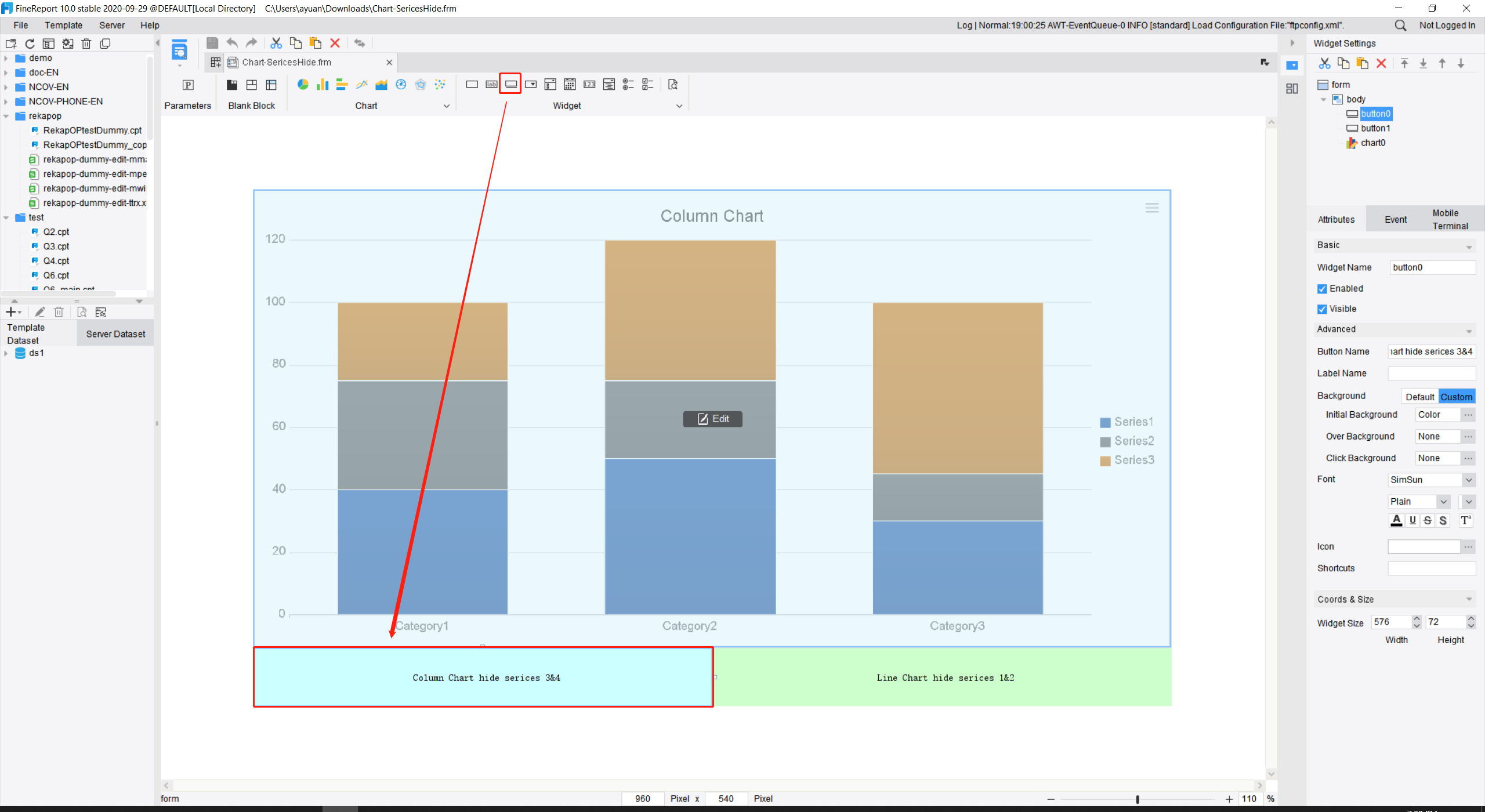Viewport: 1485px width, 812px height.
Task: Collapse the test folder
Action: [6, 217]
